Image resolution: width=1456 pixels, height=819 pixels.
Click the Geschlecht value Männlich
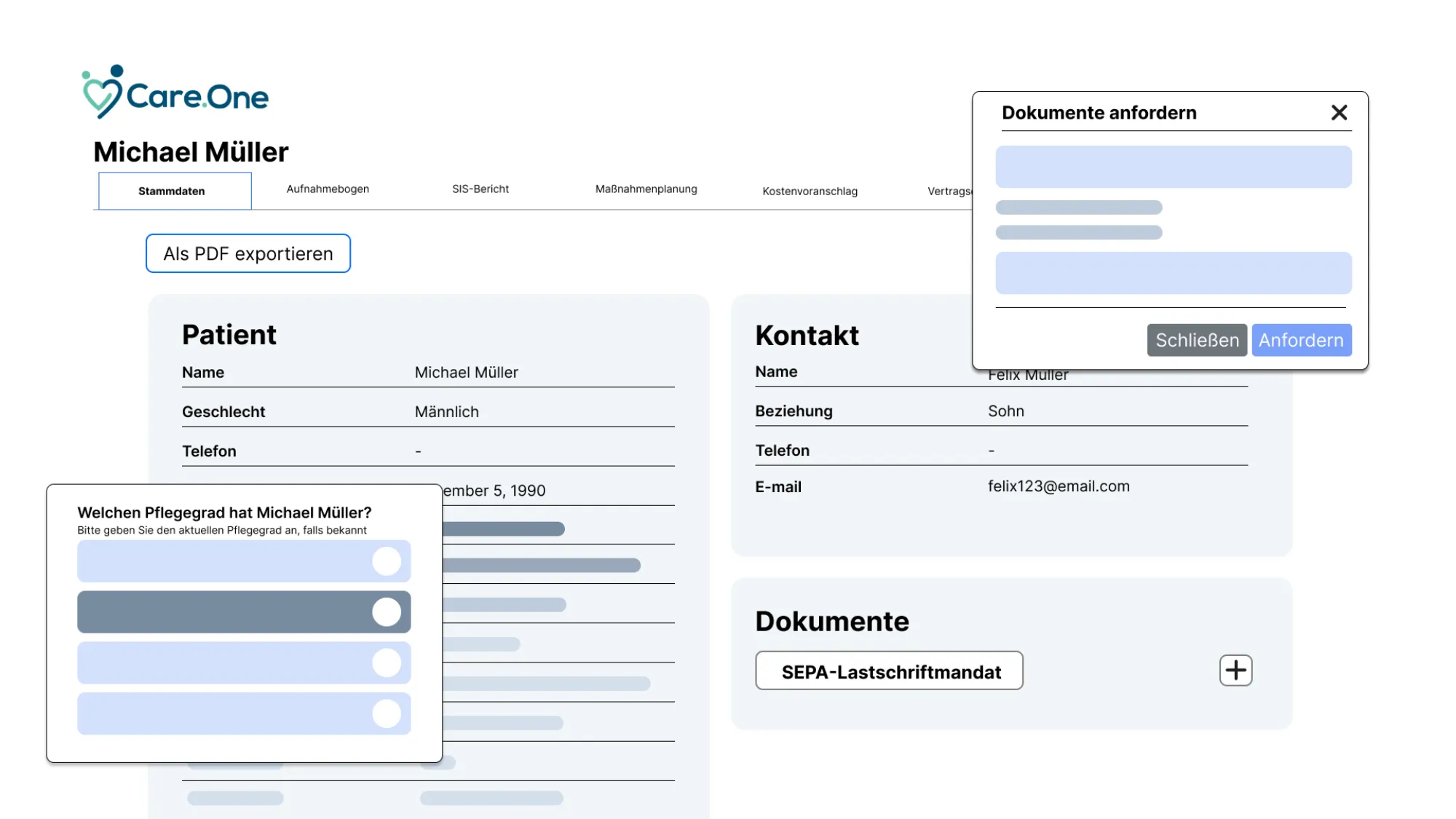[x=447, y=412]
